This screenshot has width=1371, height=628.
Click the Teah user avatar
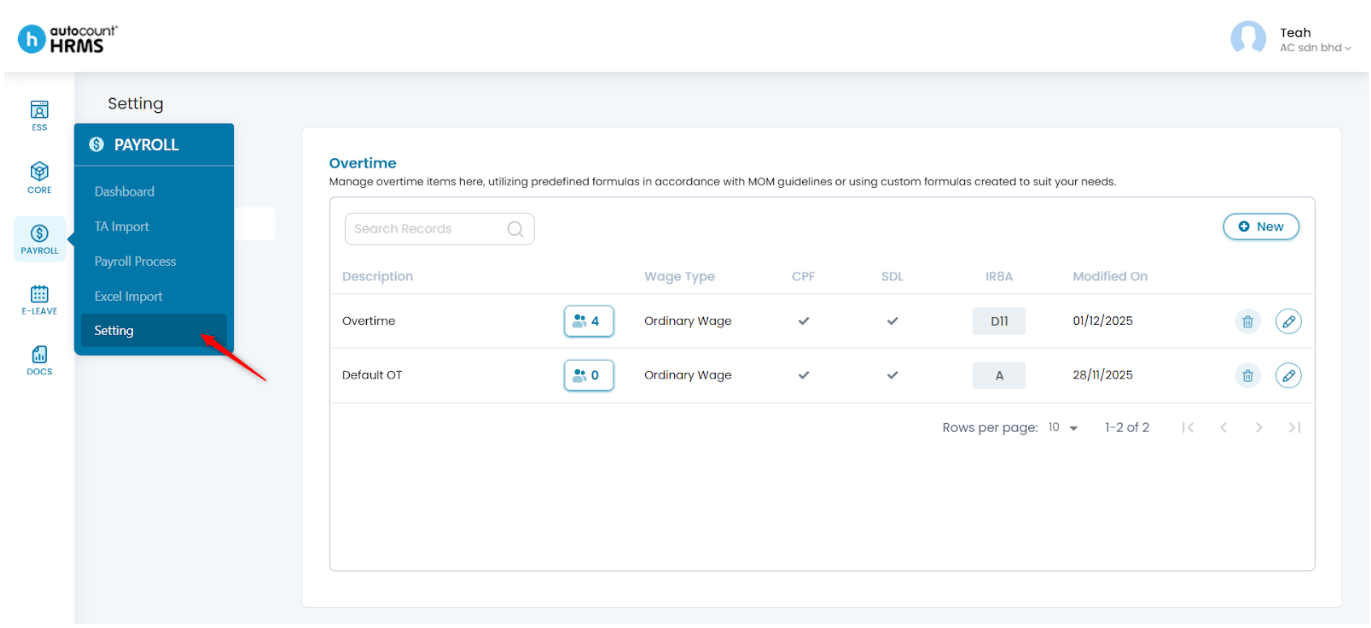click(x=1248, y=39)
